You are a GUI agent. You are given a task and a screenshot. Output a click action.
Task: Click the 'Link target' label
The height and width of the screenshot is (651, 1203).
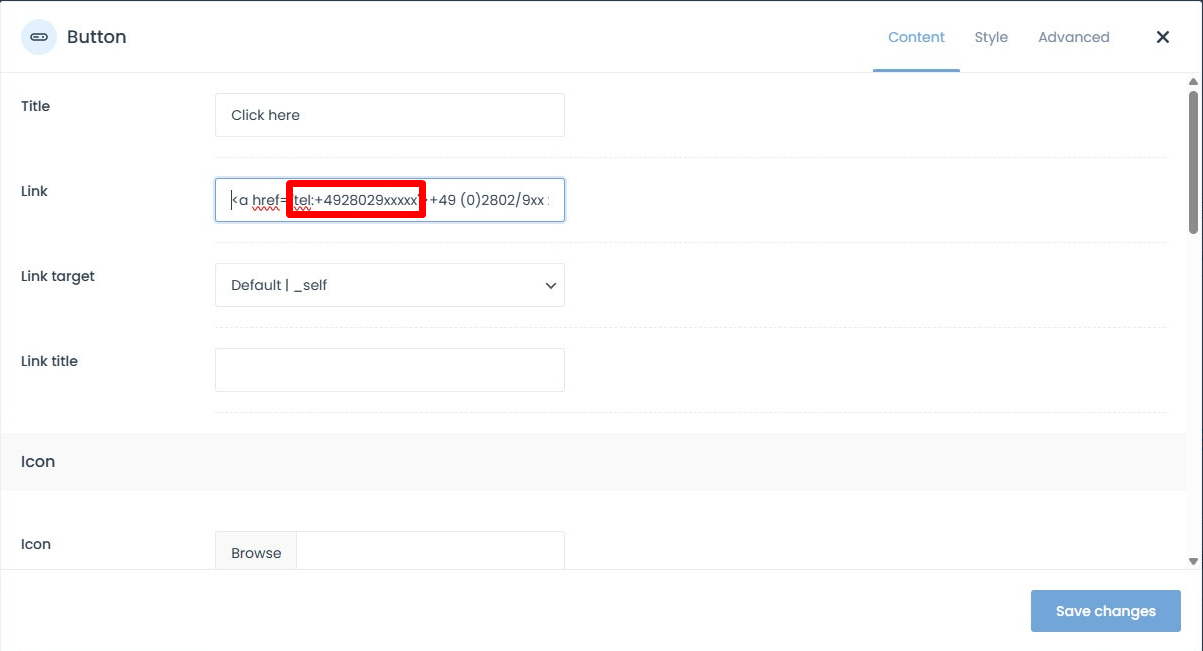coord(58,276)
